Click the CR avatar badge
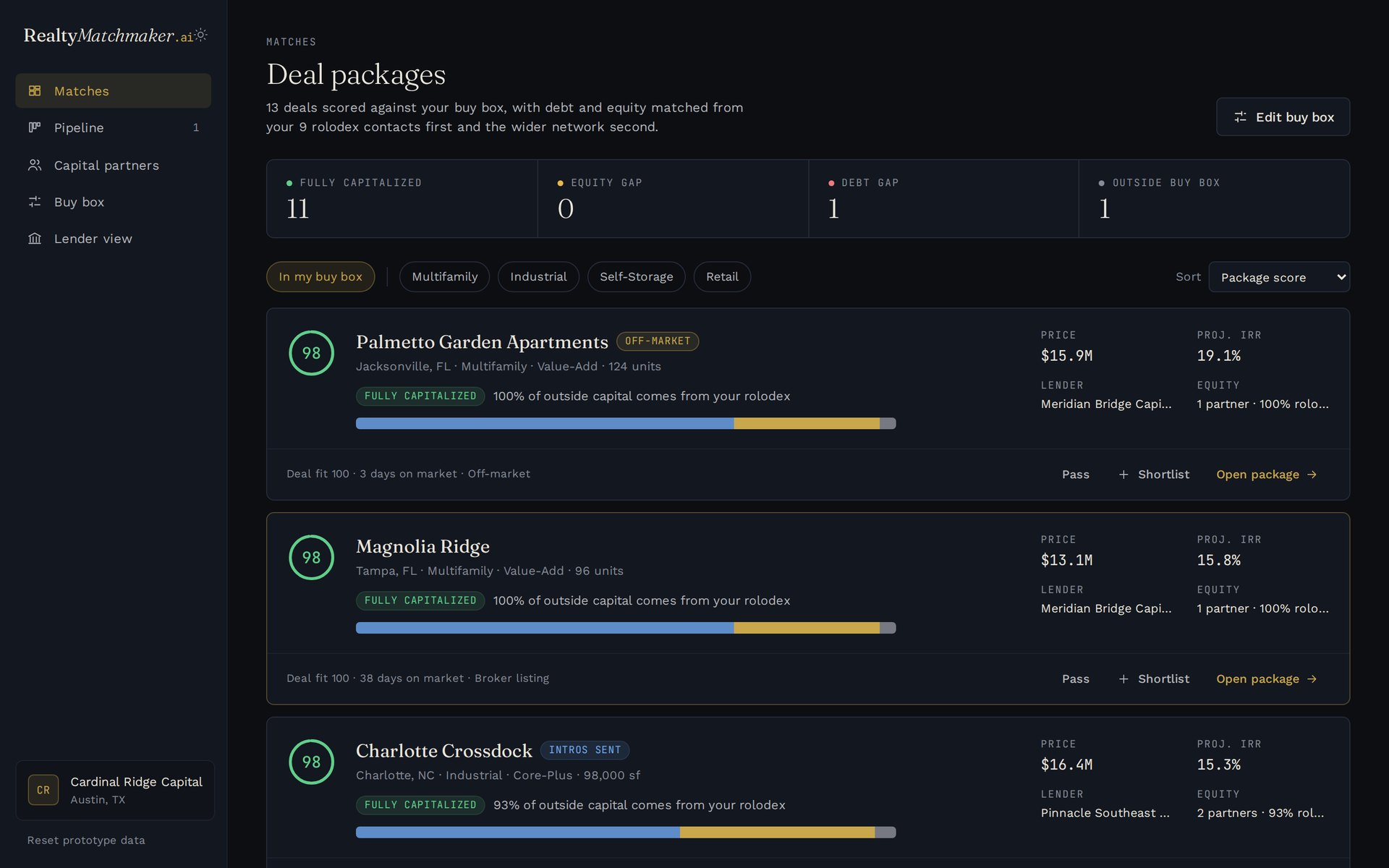1389x868 pixels. (x=43, y=790)
